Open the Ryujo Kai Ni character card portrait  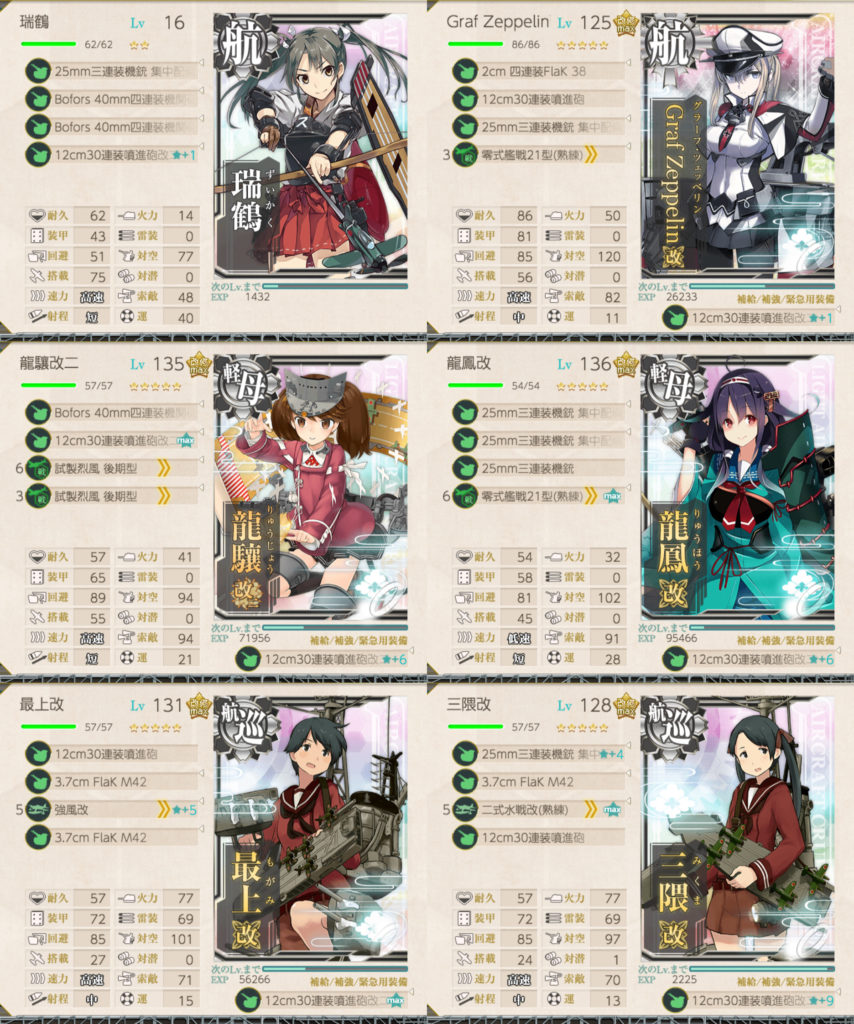point(311,488)
